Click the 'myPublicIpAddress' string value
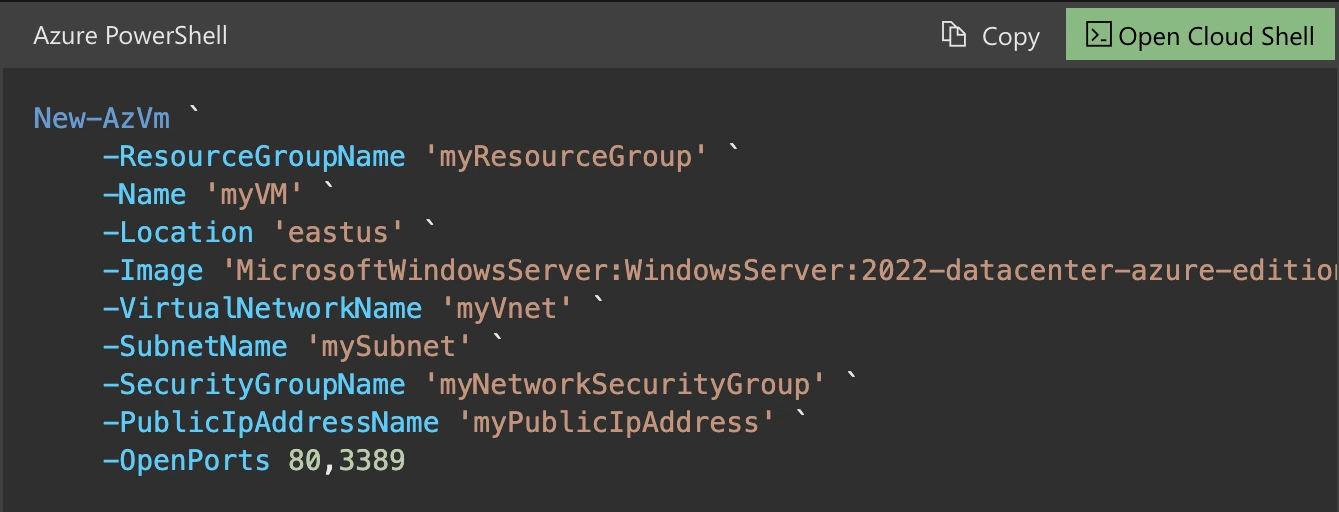The image size is (1339, 512). 617,423
